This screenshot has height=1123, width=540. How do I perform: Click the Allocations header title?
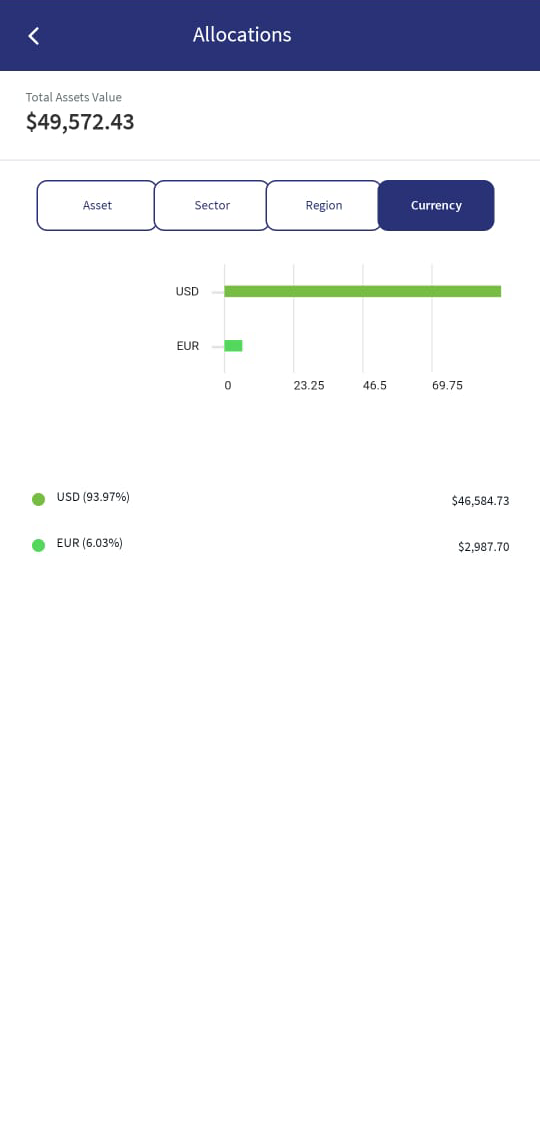(242, 34)
